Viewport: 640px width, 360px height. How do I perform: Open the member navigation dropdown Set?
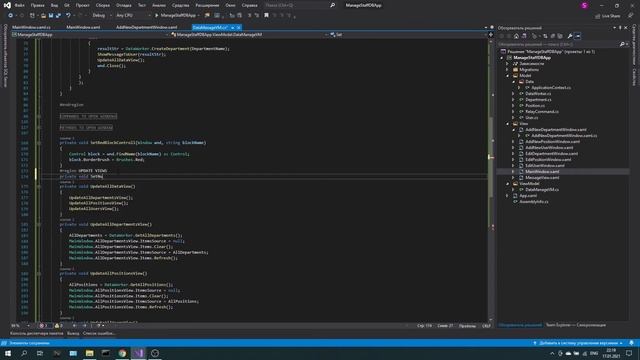(x=407, y=35)
